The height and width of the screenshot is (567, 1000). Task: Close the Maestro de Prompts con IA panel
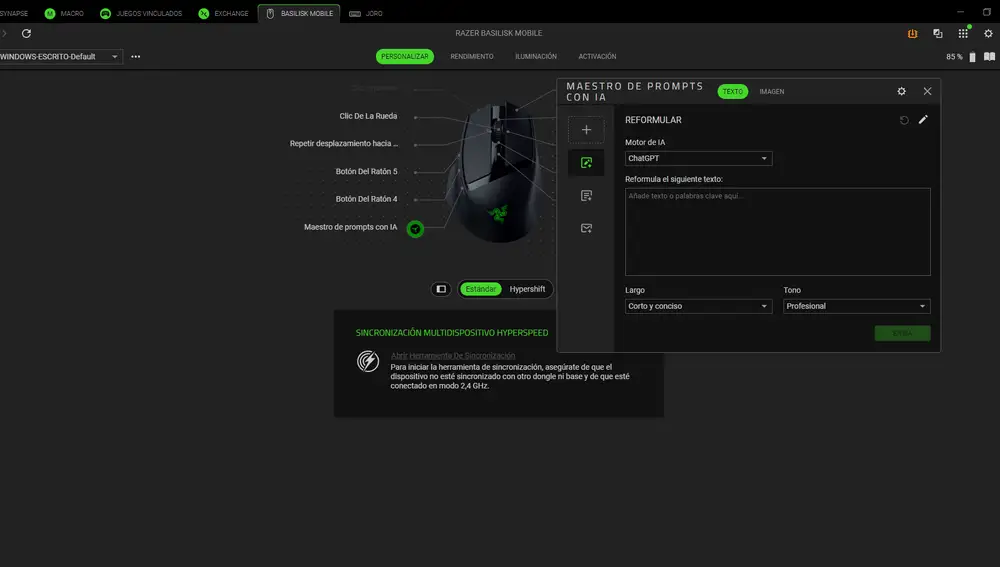tap(927, 91)
